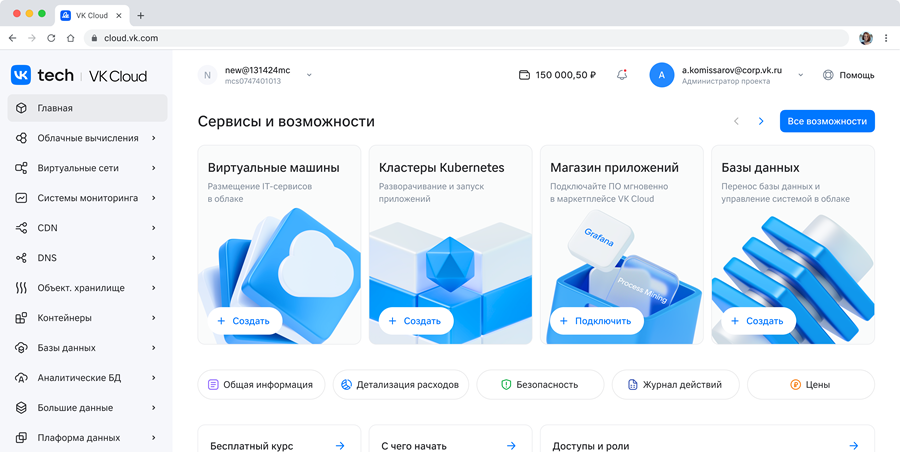Image resolution: width=900 pixels, height=452 pixels.
Task: Open the С чего начать link card
Action: click(451, 439)
